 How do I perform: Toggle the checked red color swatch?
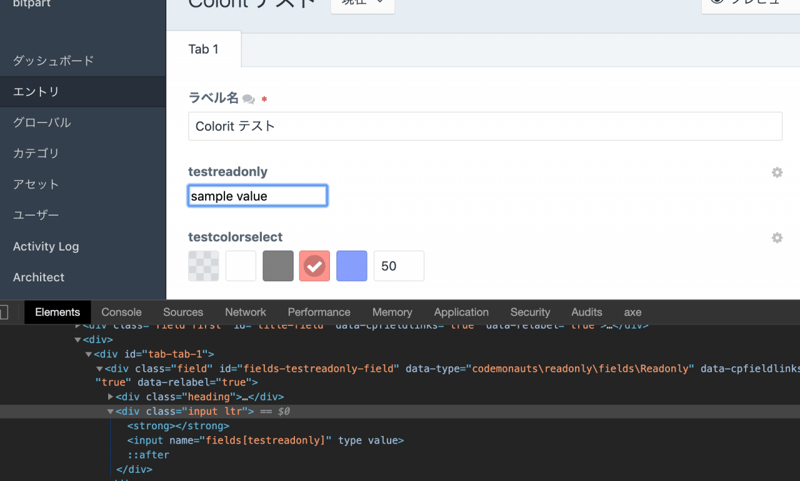click(315, 266)
